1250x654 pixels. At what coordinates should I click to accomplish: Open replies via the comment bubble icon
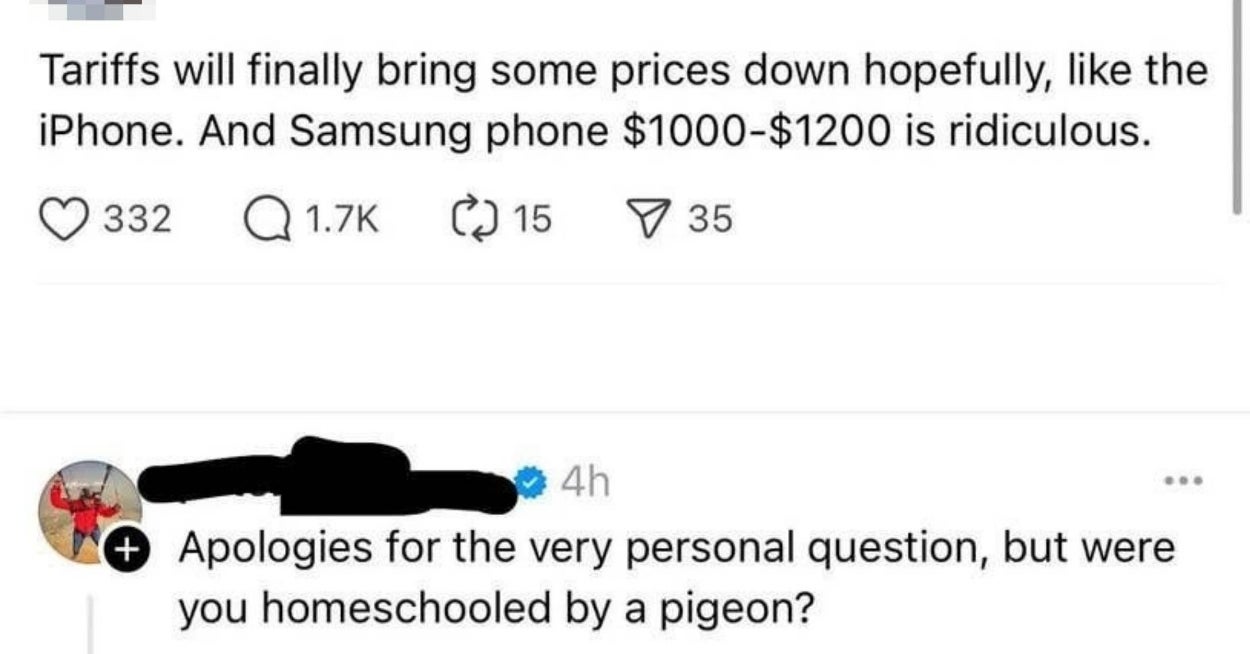coord(261,217)
